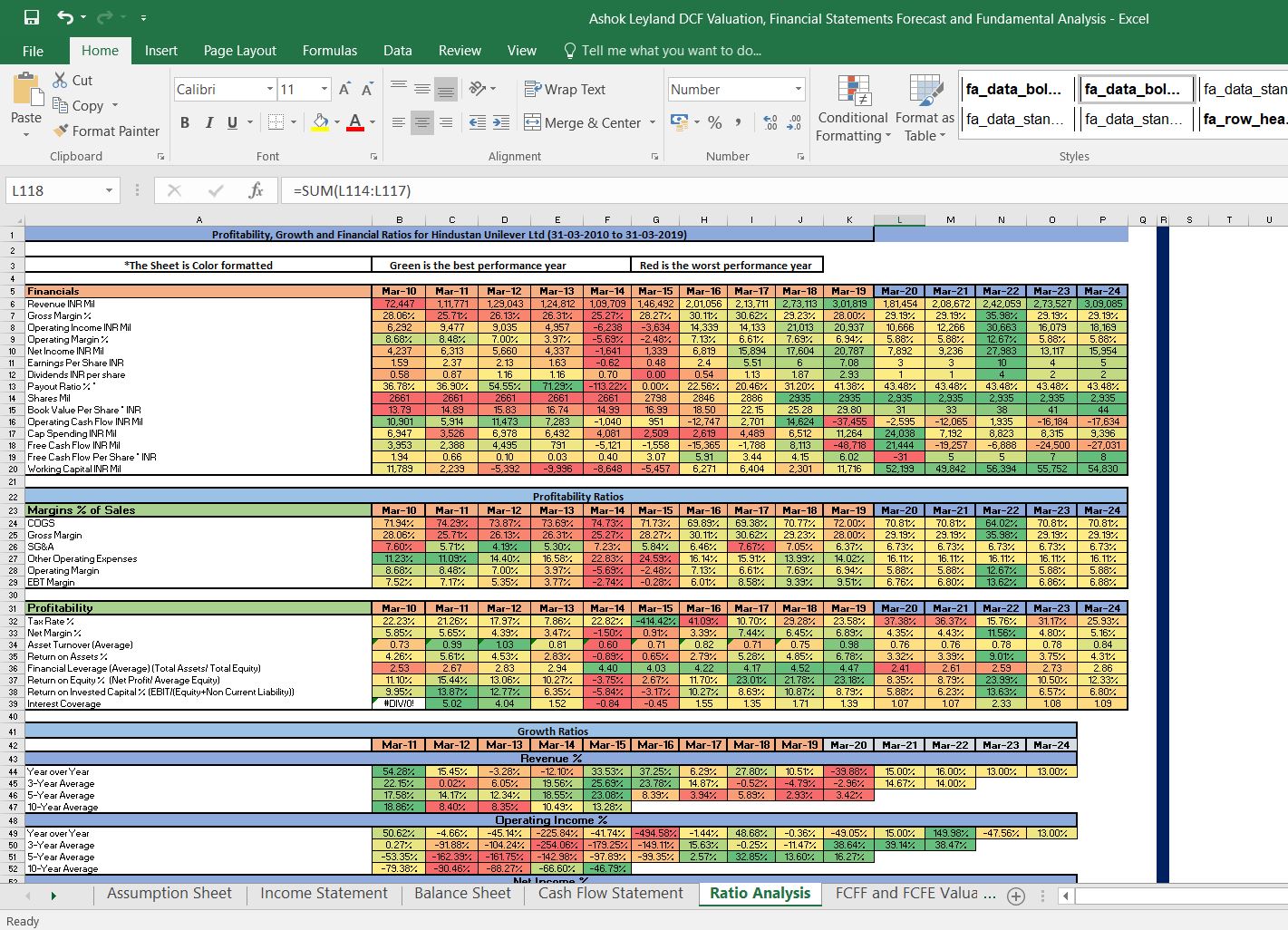This screenshot has width=1288, height=930.
Task: Click Increase Decimal icon
Action: coord(770,122)
